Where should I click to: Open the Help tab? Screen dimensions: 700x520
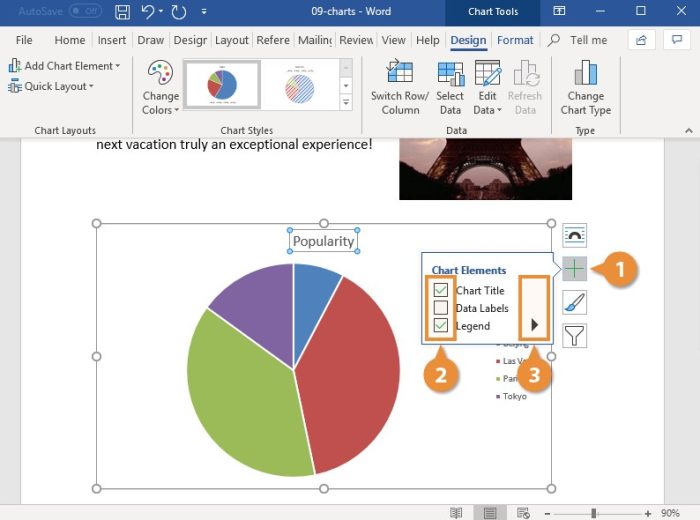[428, 40]
